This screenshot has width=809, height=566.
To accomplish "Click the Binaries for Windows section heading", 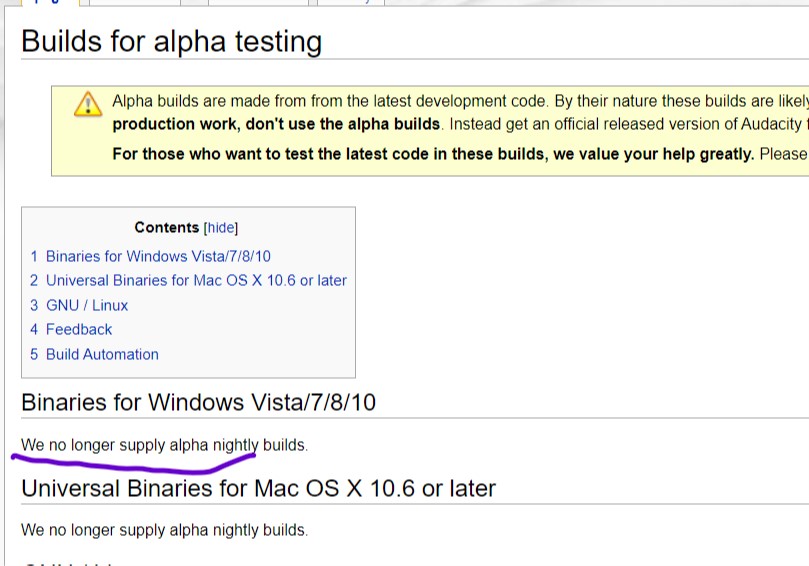I will 199,402.
